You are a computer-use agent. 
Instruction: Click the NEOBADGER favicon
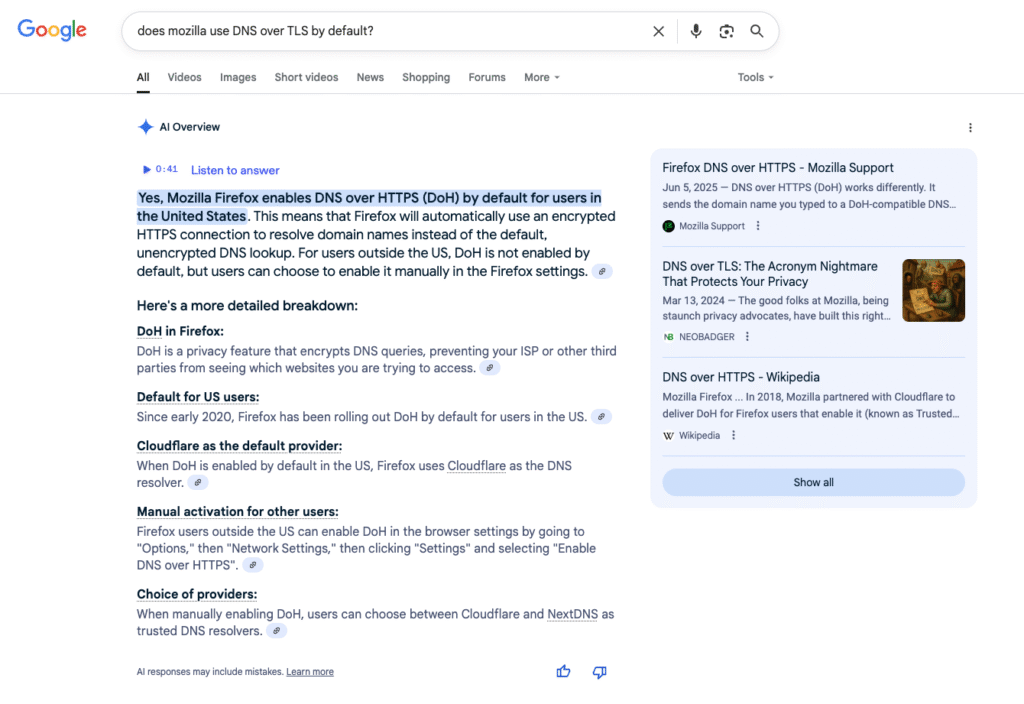point(668,337)
